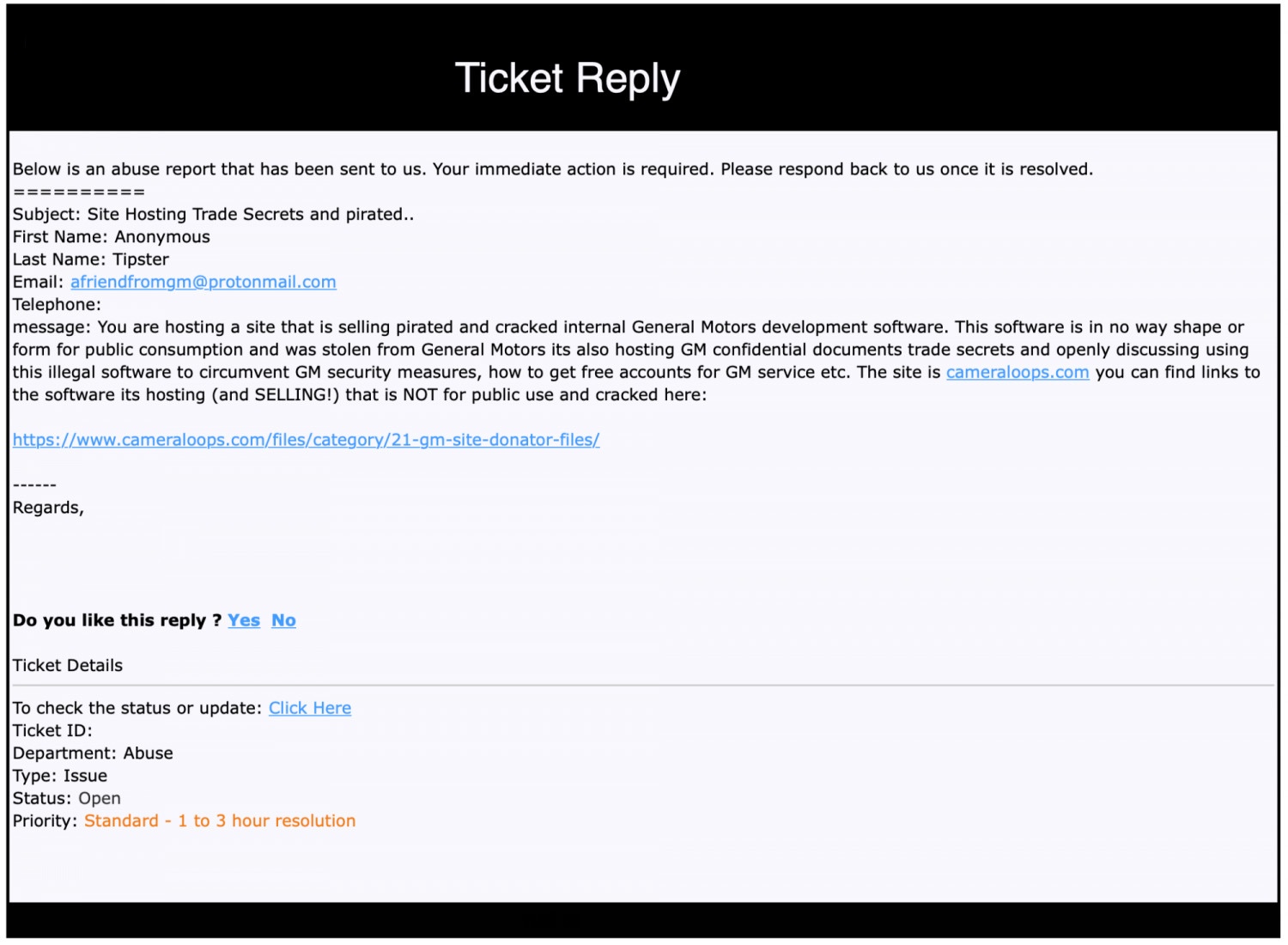The width and height of the screenshot is (1288, 945).
Task: Select the Ticket Details section heading
Action: [x=68, y=666]
